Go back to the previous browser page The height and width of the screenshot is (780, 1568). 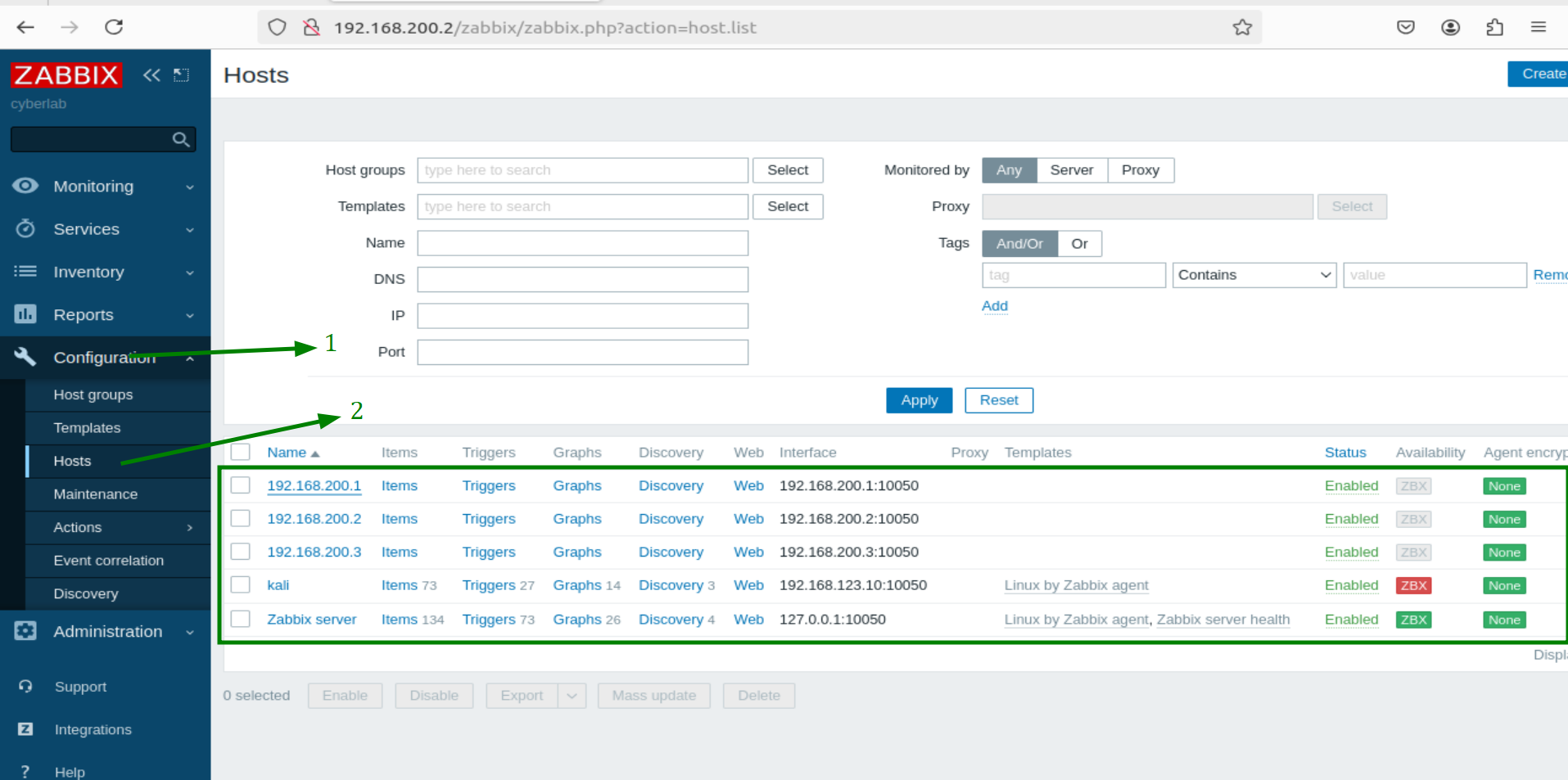coord(25,27)
